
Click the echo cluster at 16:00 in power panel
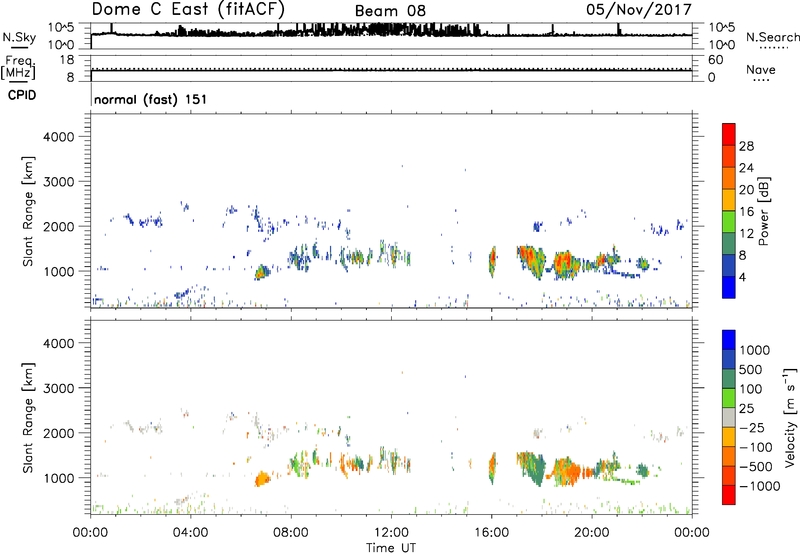[492, 261]
